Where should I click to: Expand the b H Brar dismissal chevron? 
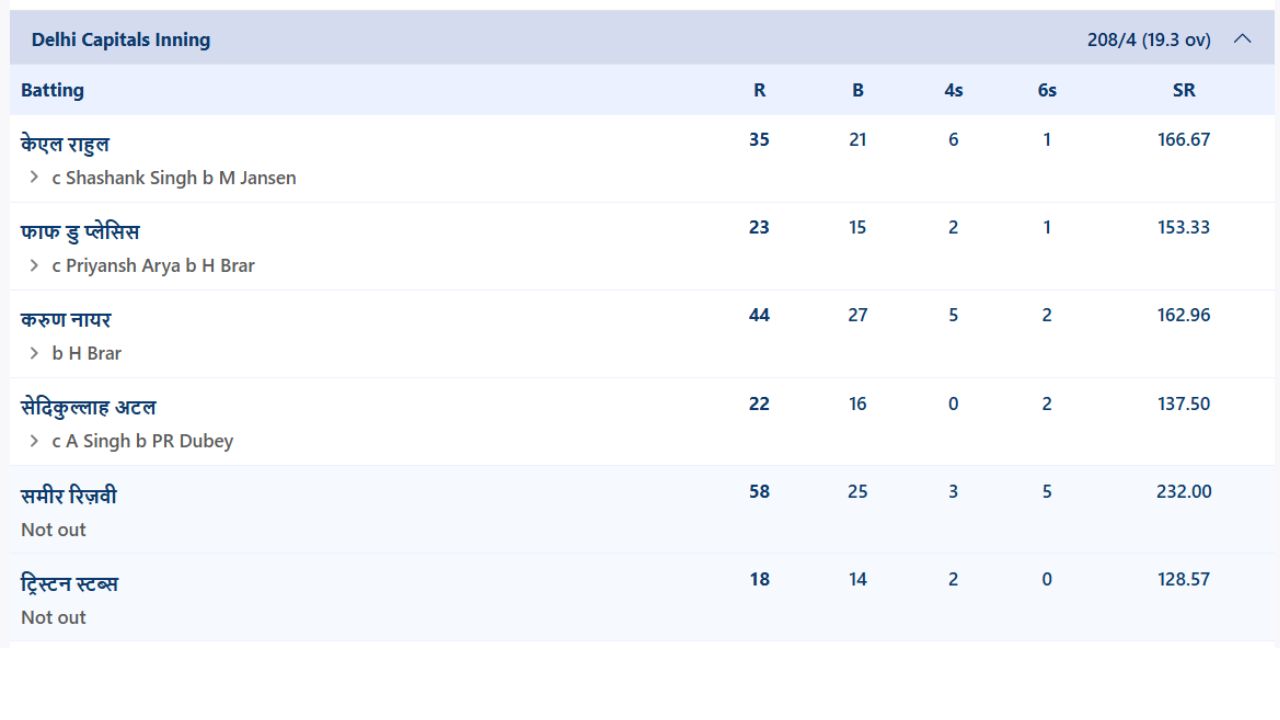[35, 353]
